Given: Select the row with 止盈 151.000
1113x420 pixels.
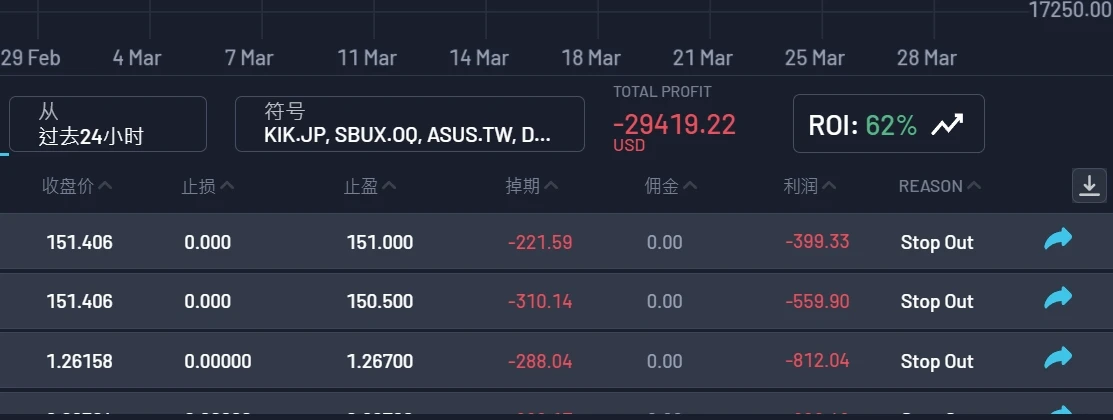Looking at the screenshot, I should pos(379,242).
